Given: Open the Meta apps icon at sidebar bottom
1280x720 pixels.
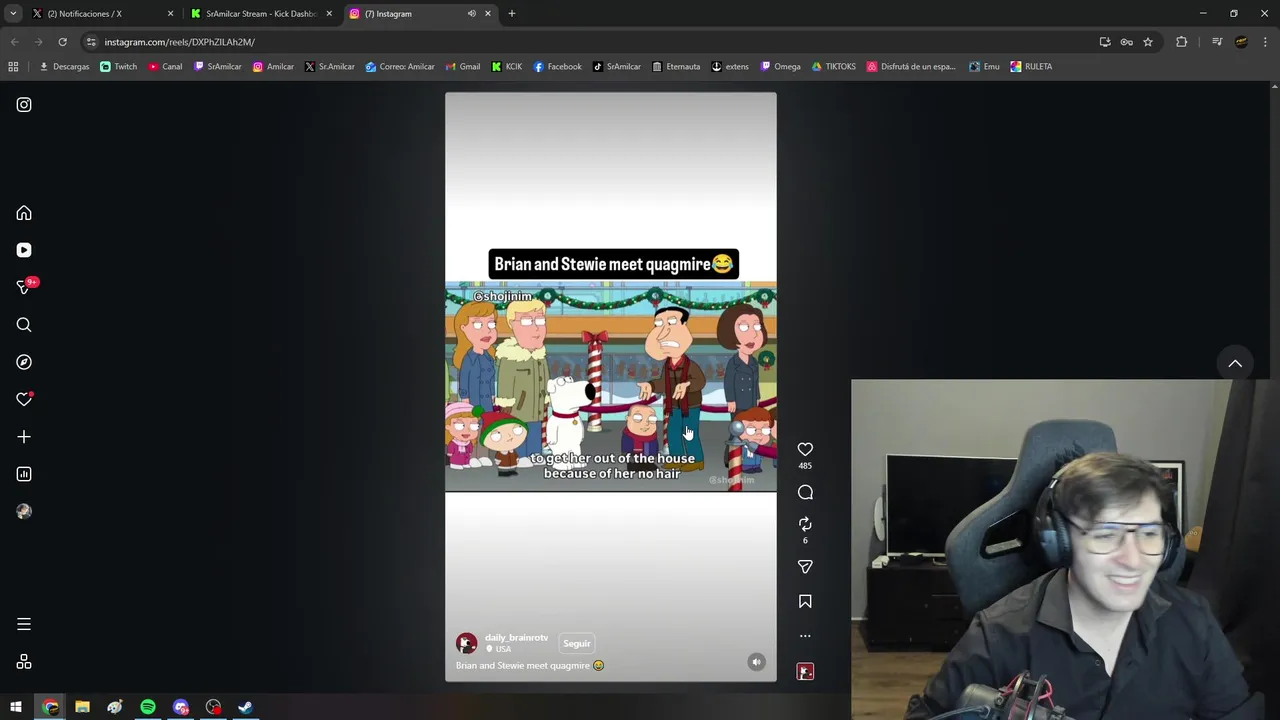Looking at the screenshot, I should pyautogui.click(x=24, y=662).
